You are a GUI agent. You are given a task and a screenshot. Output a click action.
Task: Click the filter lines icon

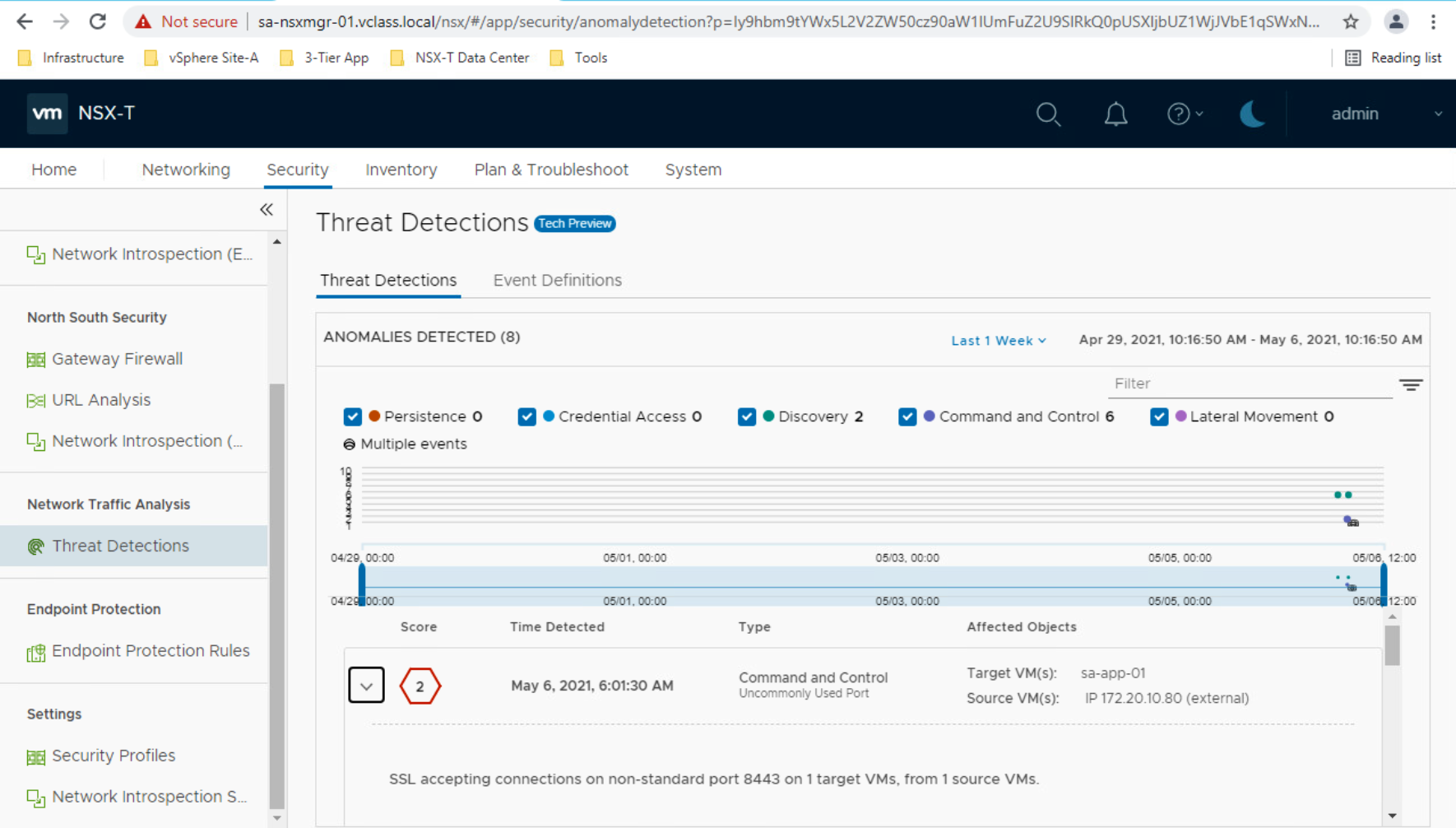1411,384
